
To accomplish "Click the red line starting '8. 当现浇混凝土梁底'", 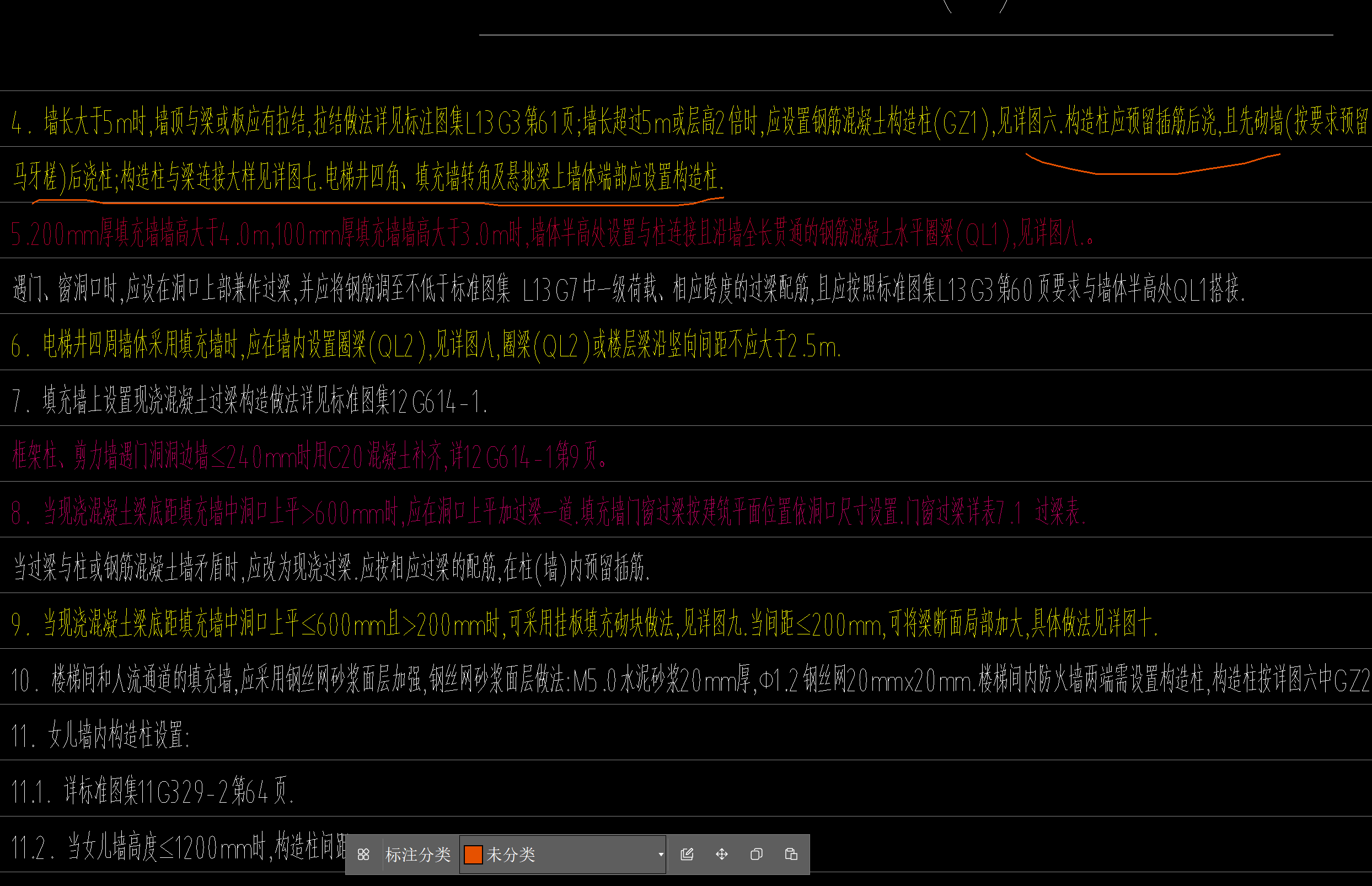I will point(548,512).
